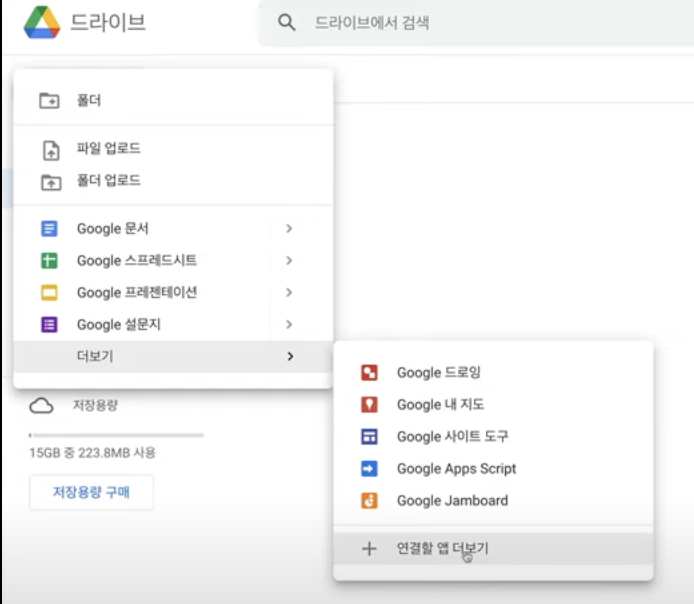The width and height of the screenshot is (694, 604).
Task: Click the 드라이브 title text
Action: pos(108,23)
